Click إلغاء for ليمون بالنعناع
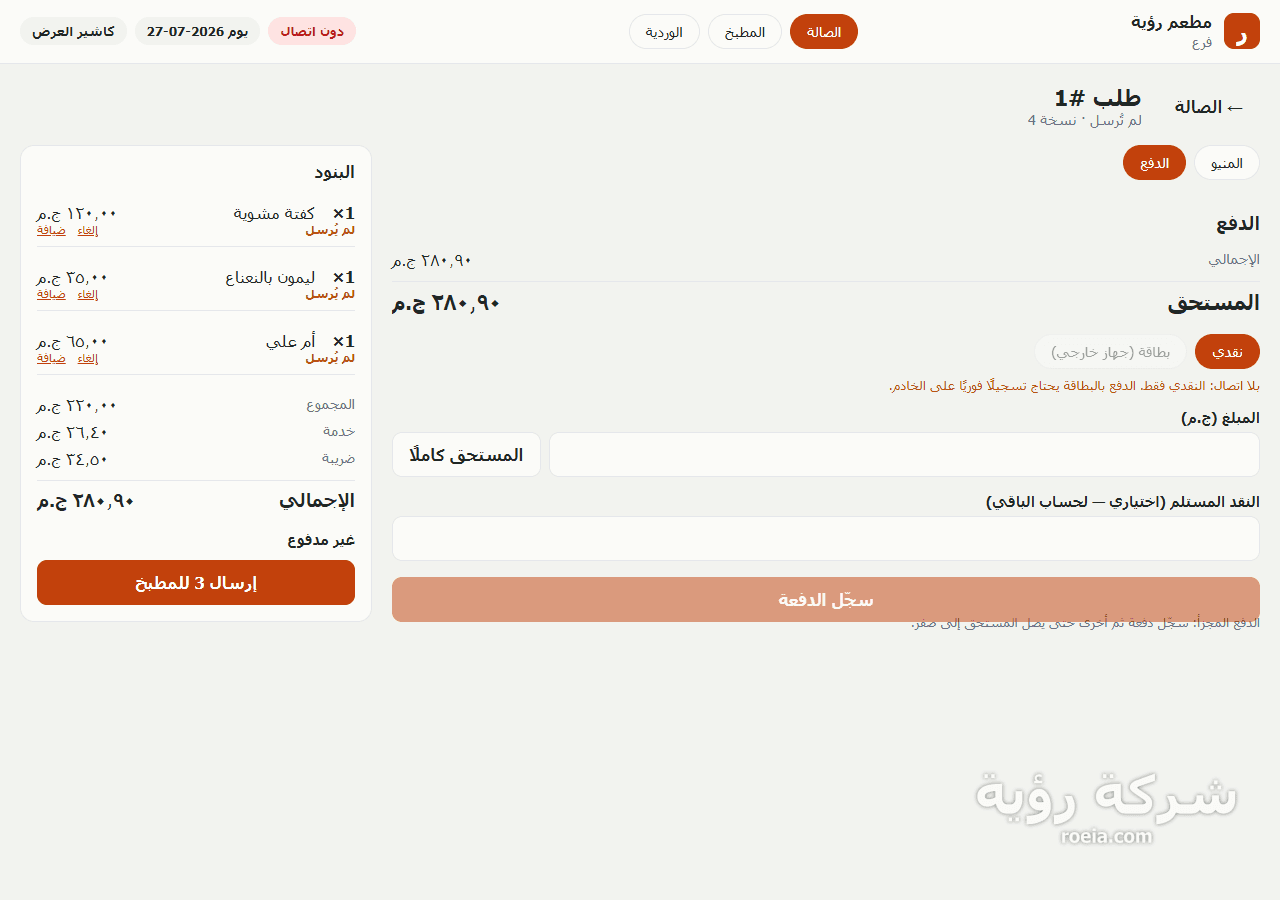Image resolution: width=1280 pixels, height=900 pixels. 88,294
